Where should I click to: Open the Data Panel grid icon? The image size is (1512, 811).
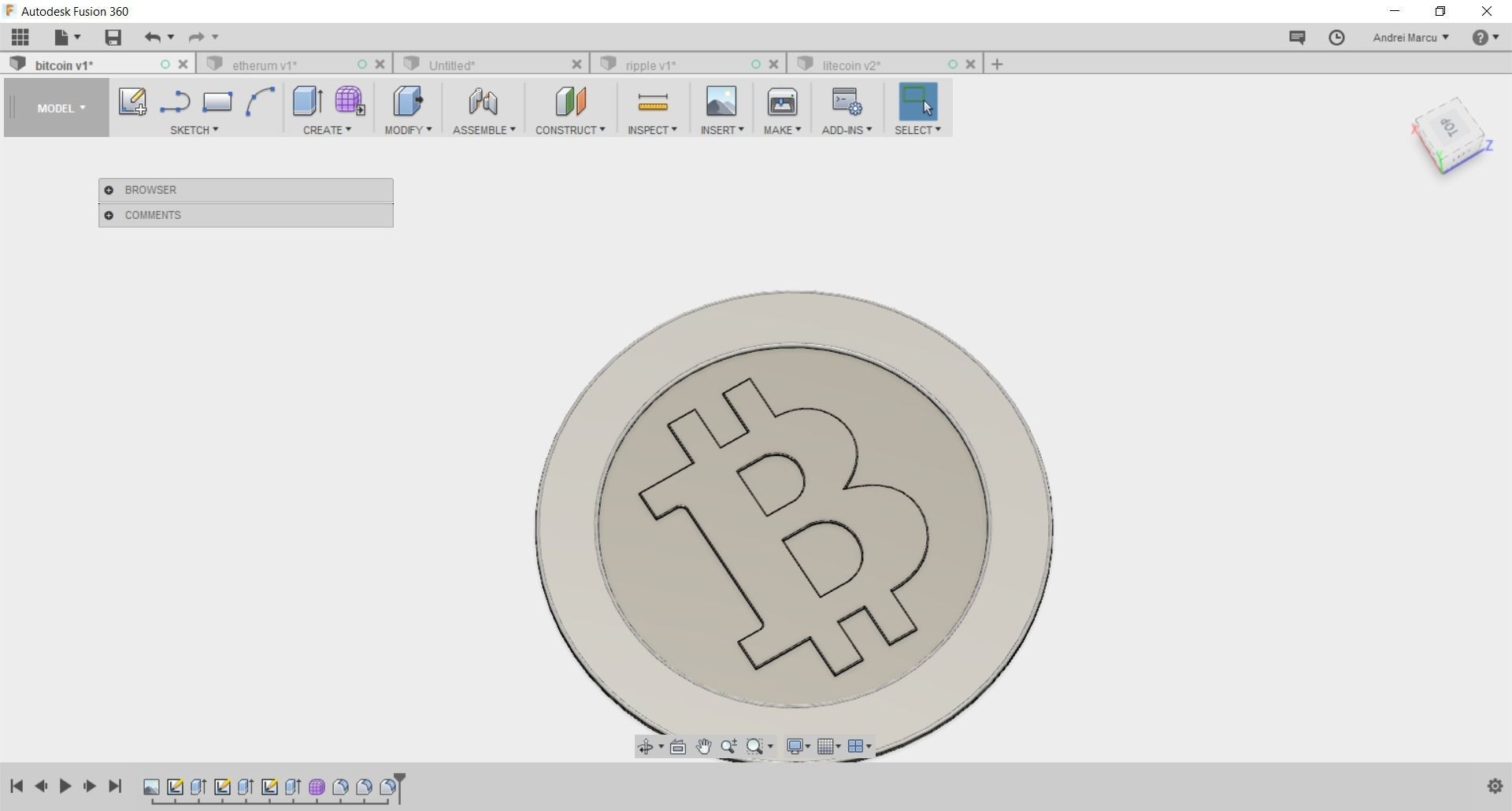point(20,37)
